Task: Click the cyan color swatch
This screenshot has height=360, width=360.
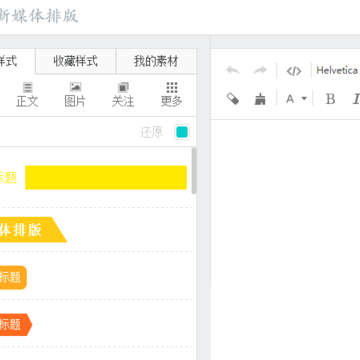Action: click(182, 132)
